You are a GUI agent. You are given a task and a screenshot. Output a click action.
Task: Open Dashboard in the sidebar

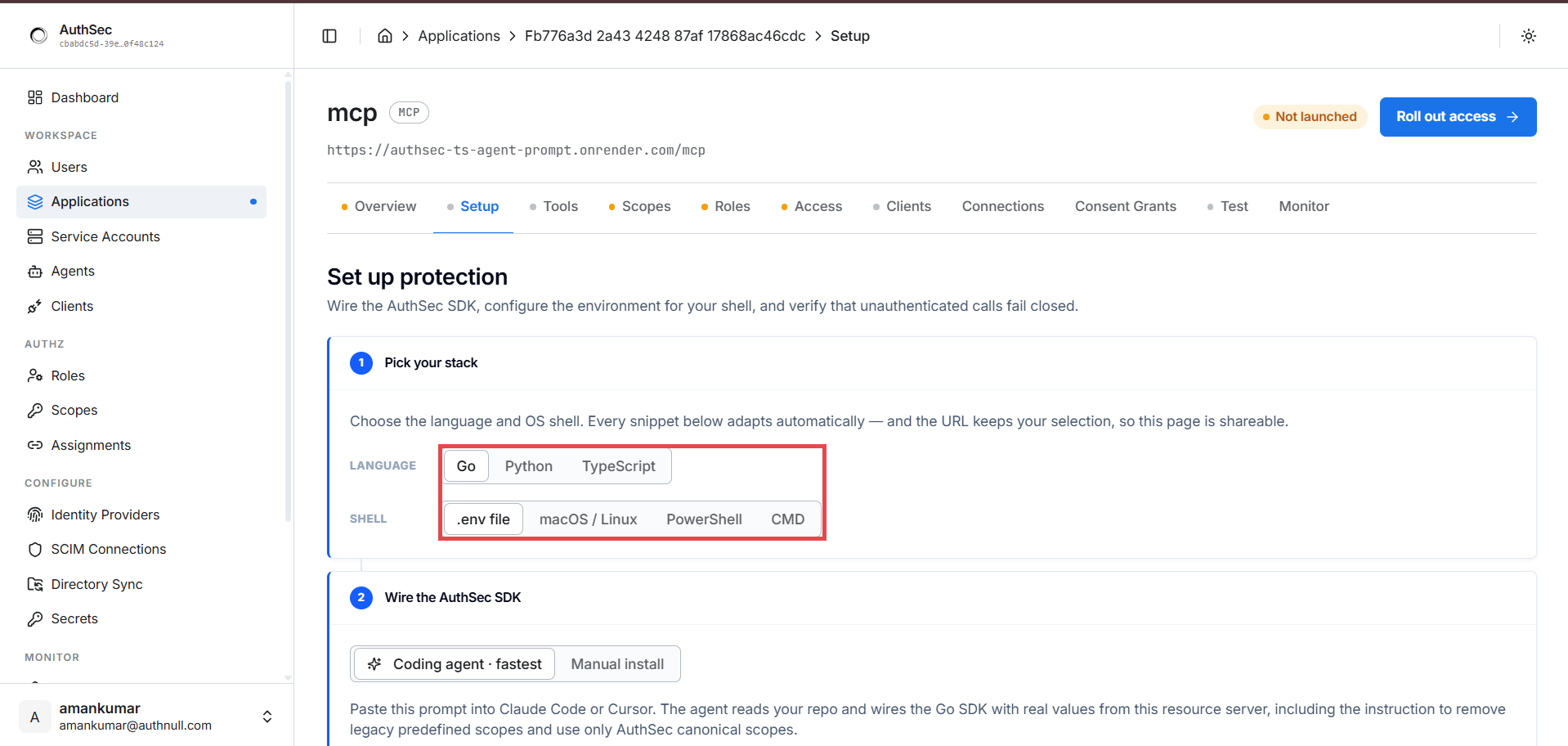point(141,98)
